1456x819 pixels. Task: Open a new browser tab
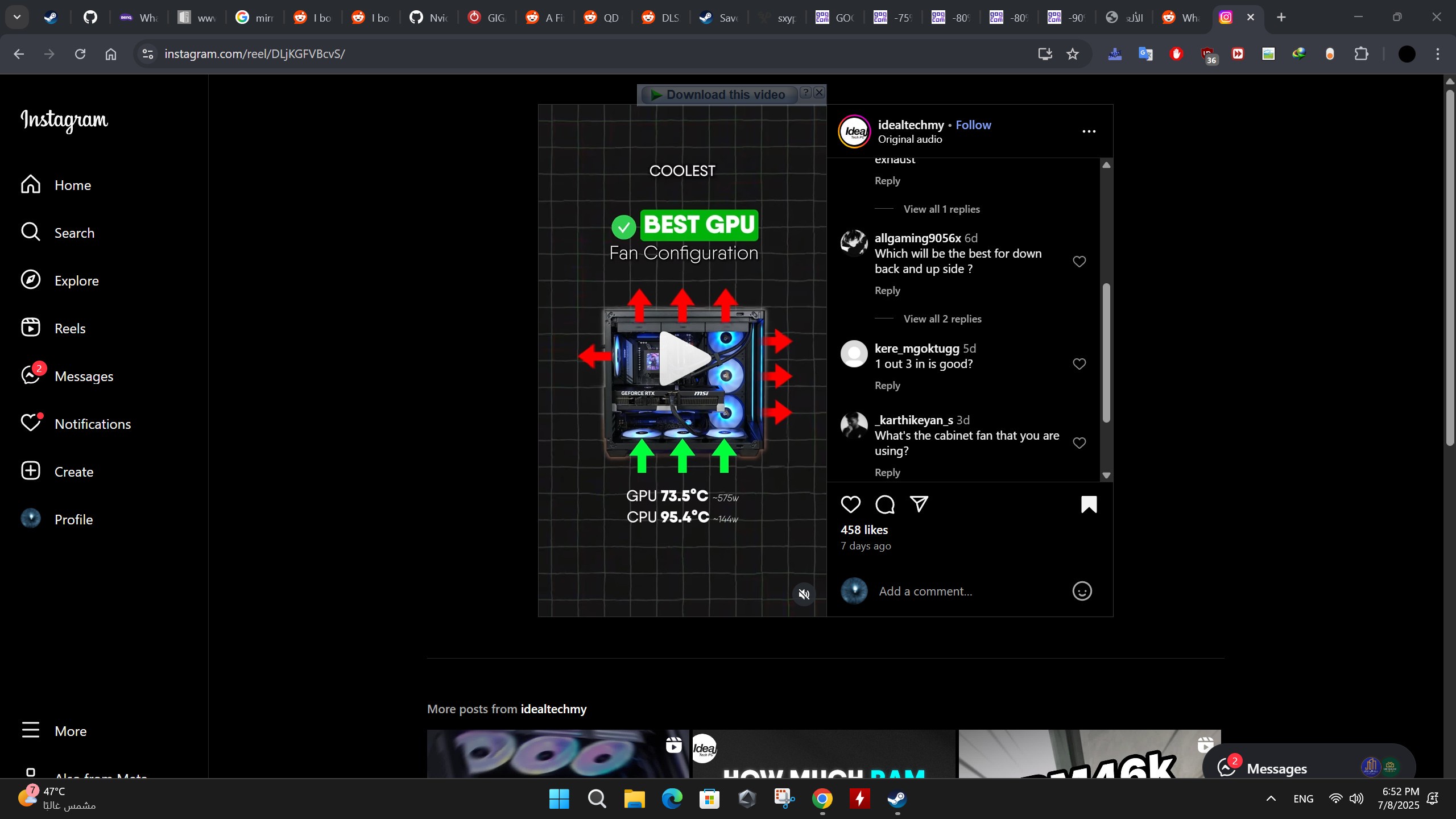tap(1281, 18)
